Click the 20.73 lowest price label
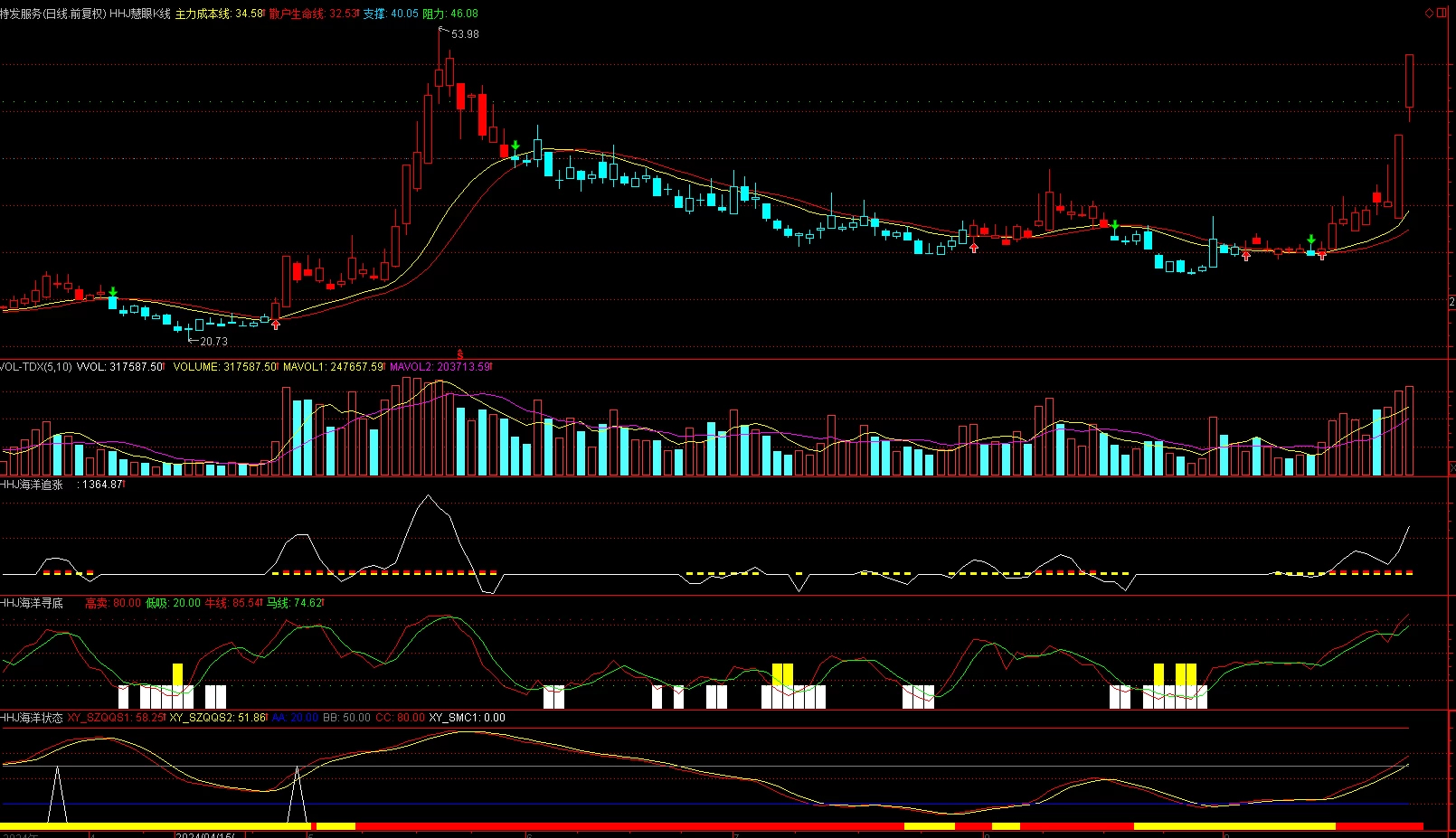 213,342
